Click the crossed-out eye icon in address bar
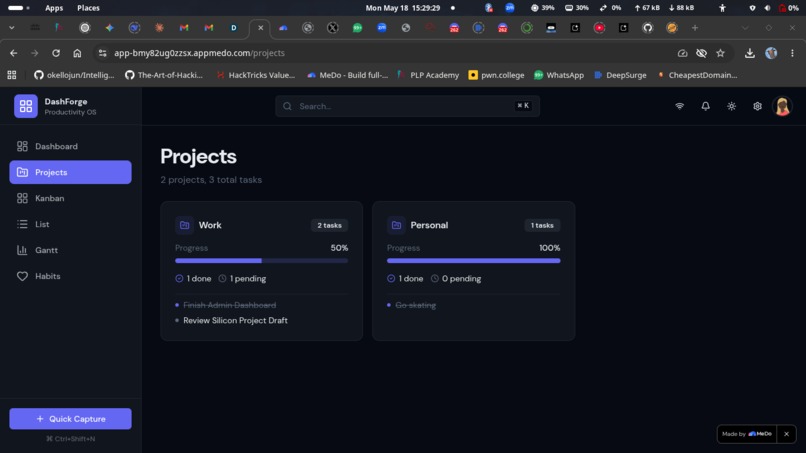This screenshot has height=453, width=806. point(701,53)
